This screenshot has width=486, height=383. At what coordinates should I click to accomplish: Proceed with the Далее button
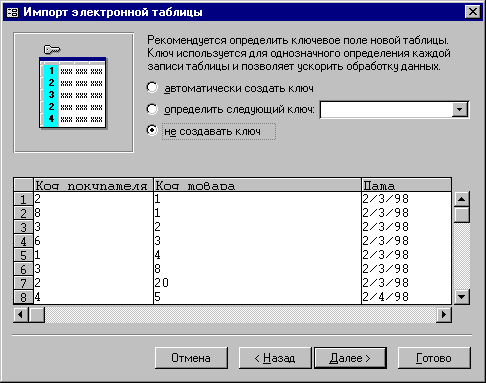coord(350,358)
